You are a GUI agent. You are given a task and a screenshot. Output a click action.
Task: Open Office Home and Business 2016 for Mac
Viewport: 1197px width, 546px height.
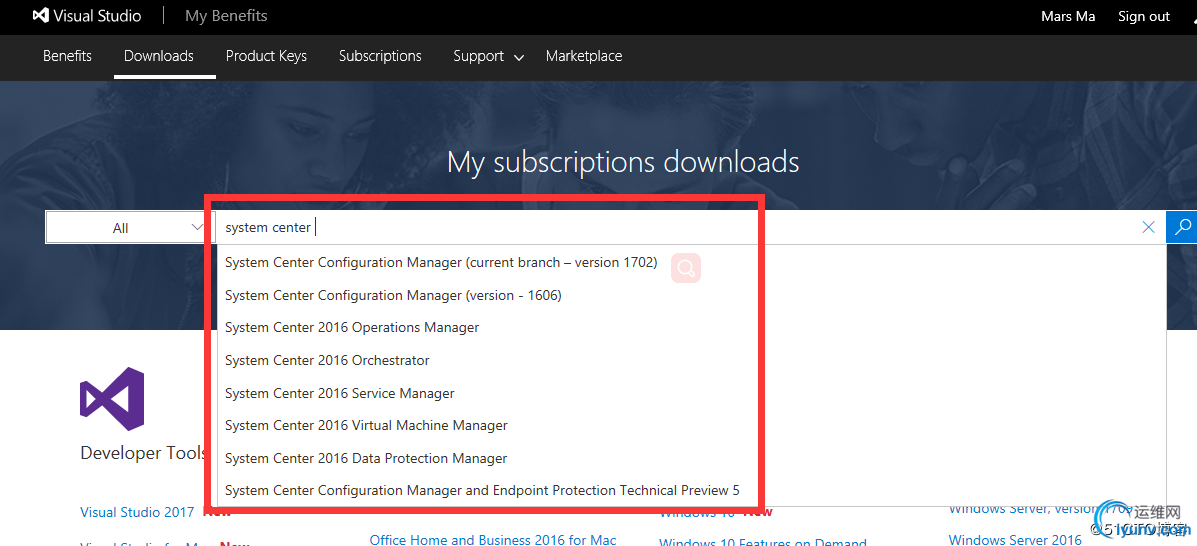pyautogui.click(x=493, y=539)
